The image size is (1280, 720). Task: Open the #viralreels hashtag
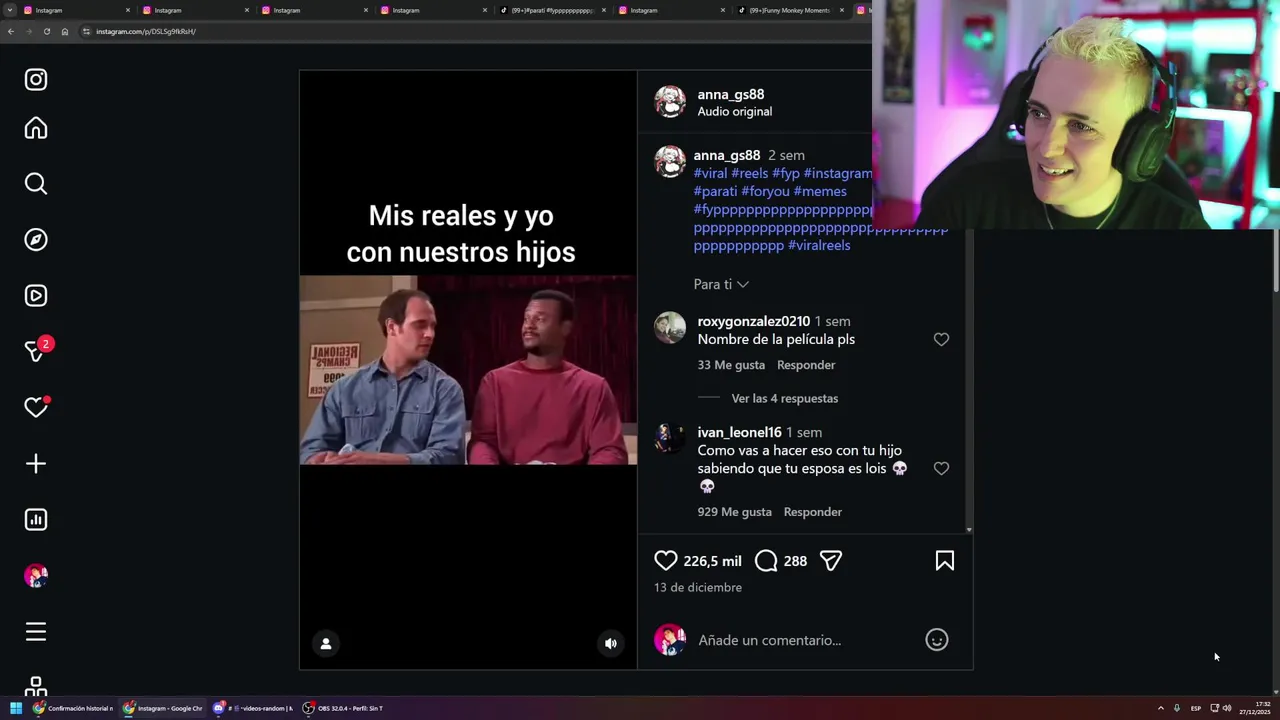[x=819, y=246]
